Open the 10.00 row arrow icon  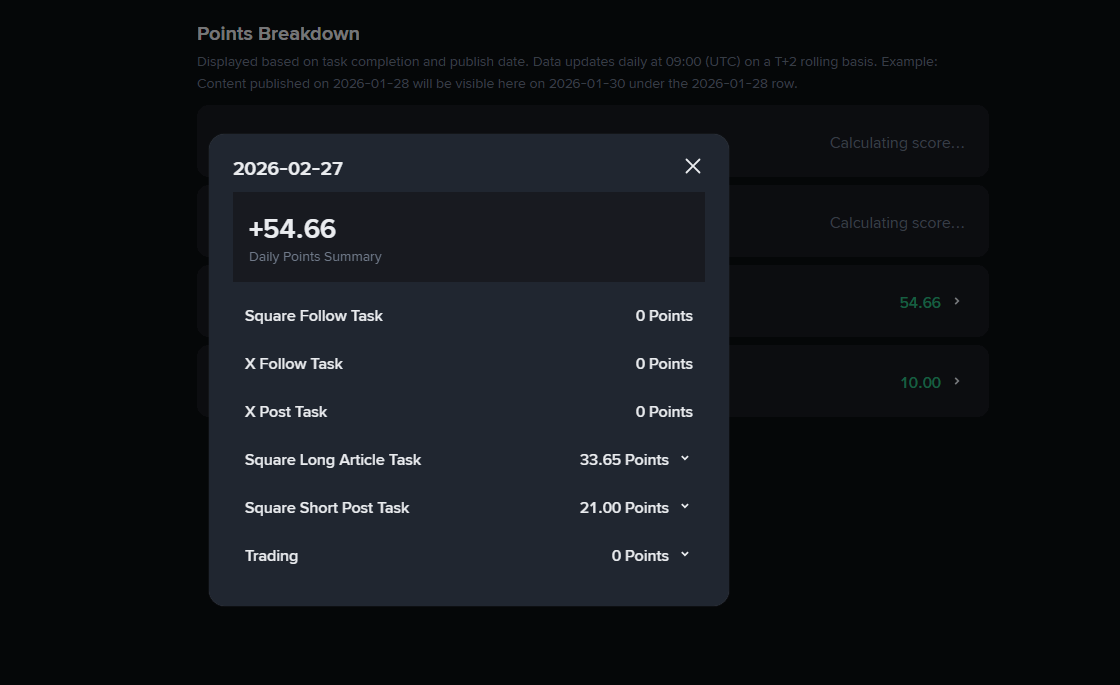957,381
